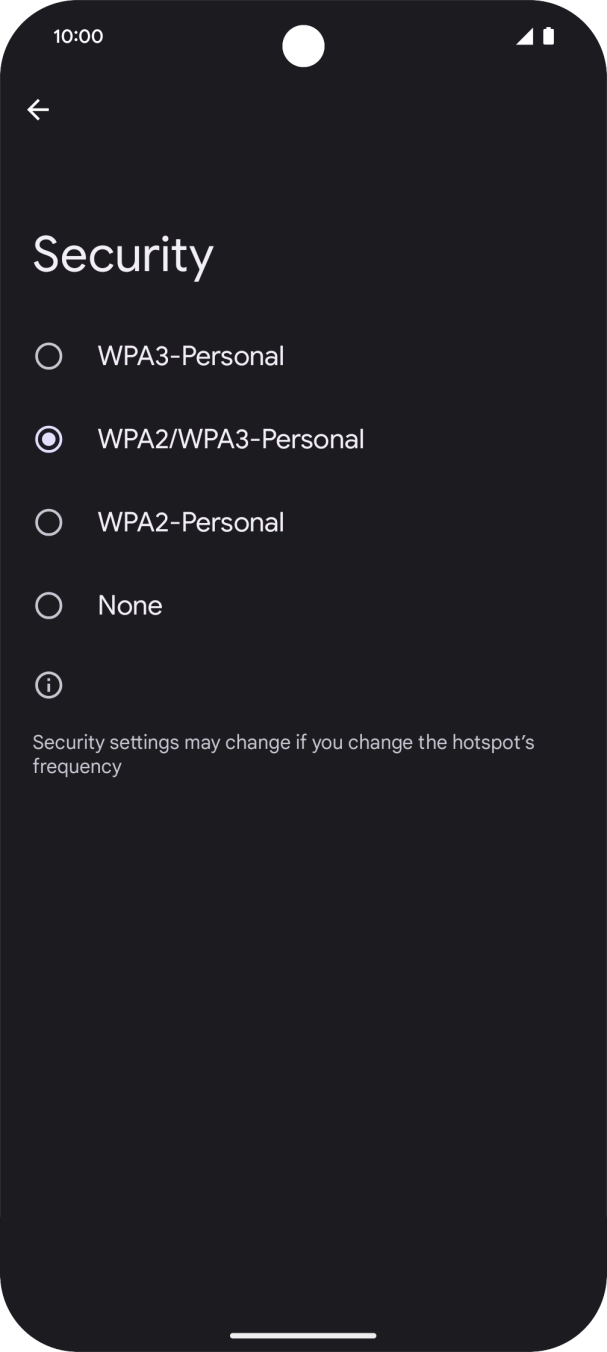Tap the None option text
This screenshot has width=607, height=1352.
(129, 604)
